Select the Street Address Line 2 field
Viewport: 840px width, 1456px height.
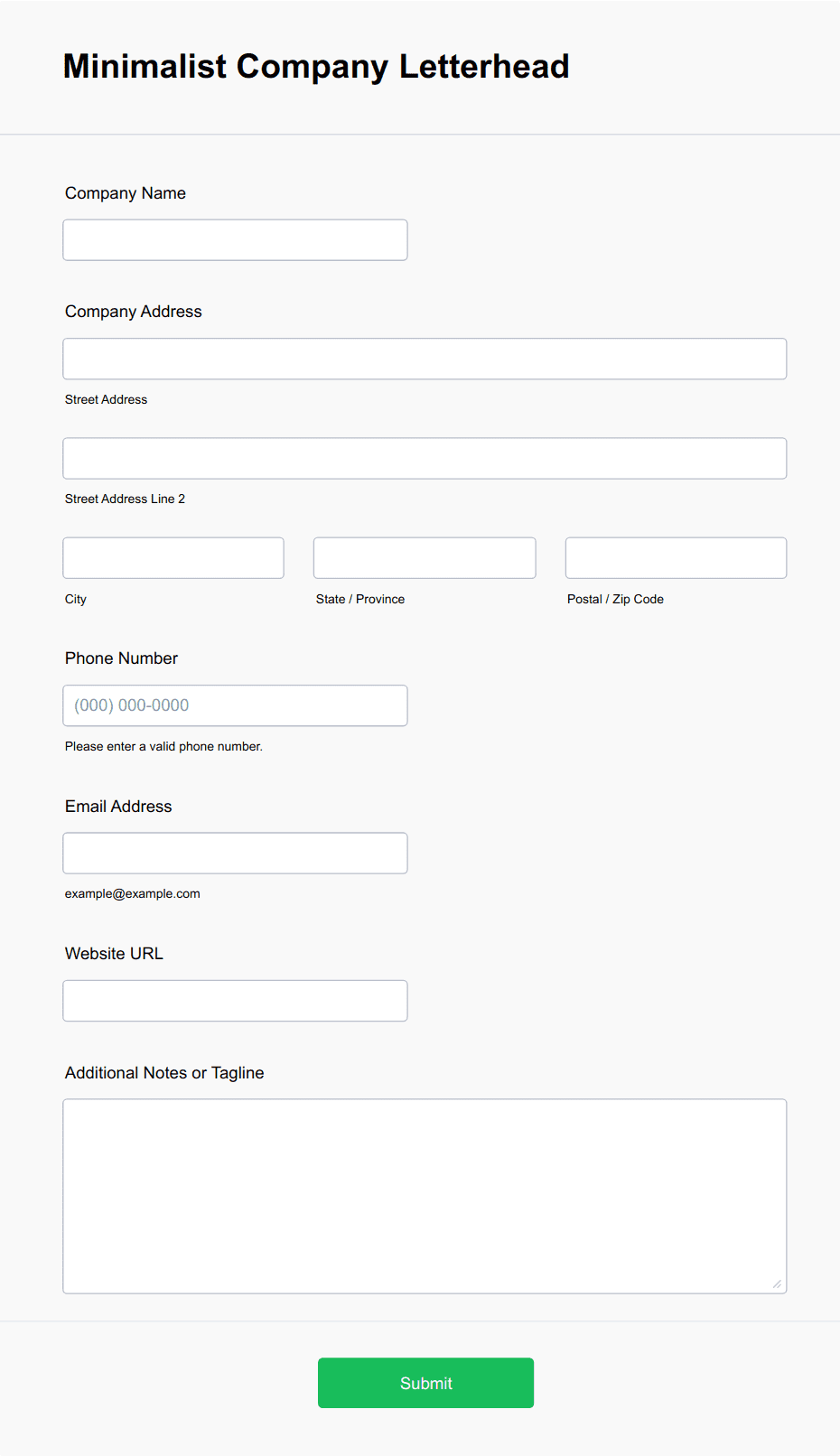click(x=425, y=459)
